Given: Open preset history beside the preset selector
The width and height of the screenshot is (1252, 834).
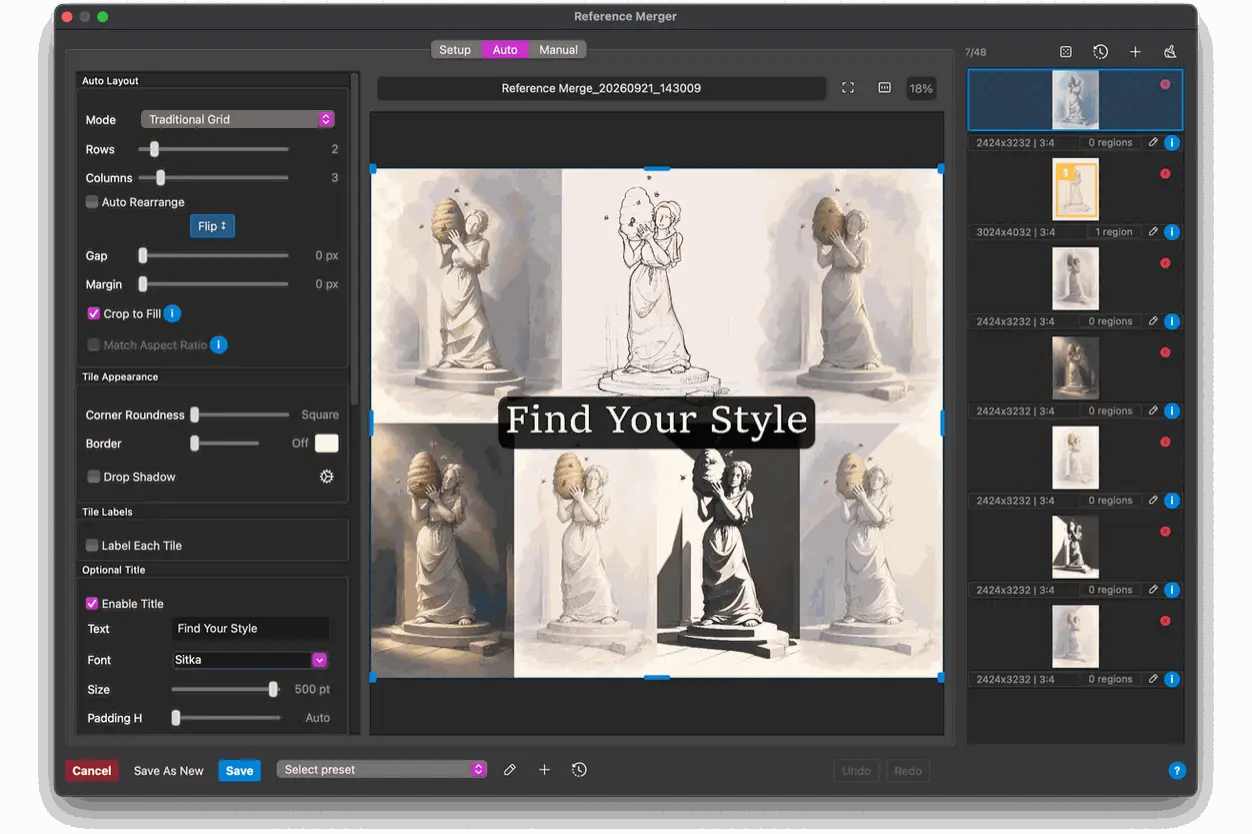Looking at the screenshot, I should (x=579, y=770).
